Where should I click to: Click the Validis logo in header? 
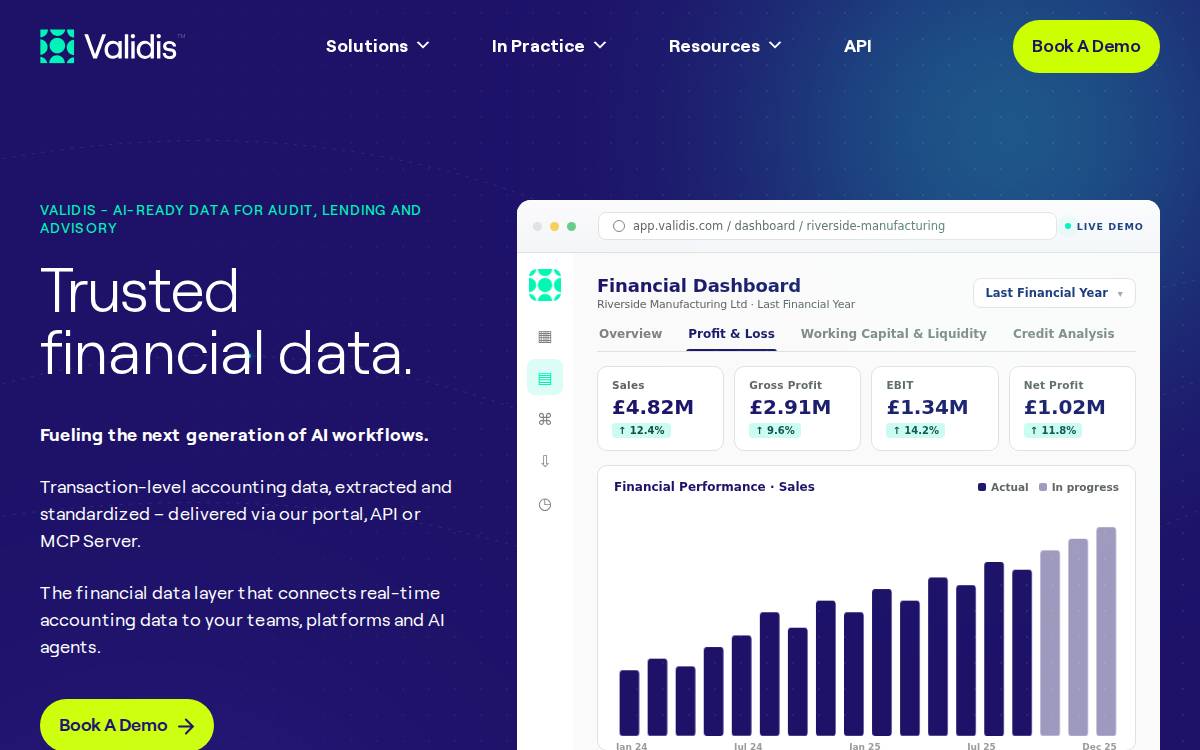point(112,46)
